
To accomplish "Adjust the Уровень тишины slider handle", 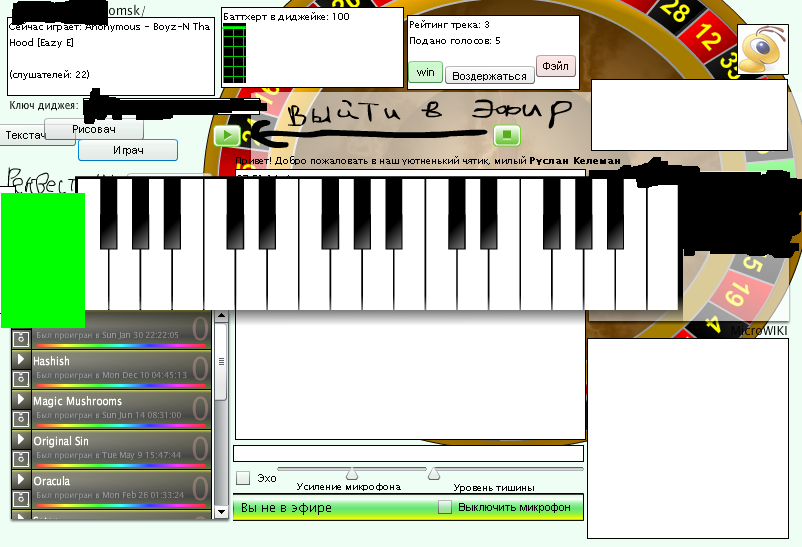I will coord(434,473).
